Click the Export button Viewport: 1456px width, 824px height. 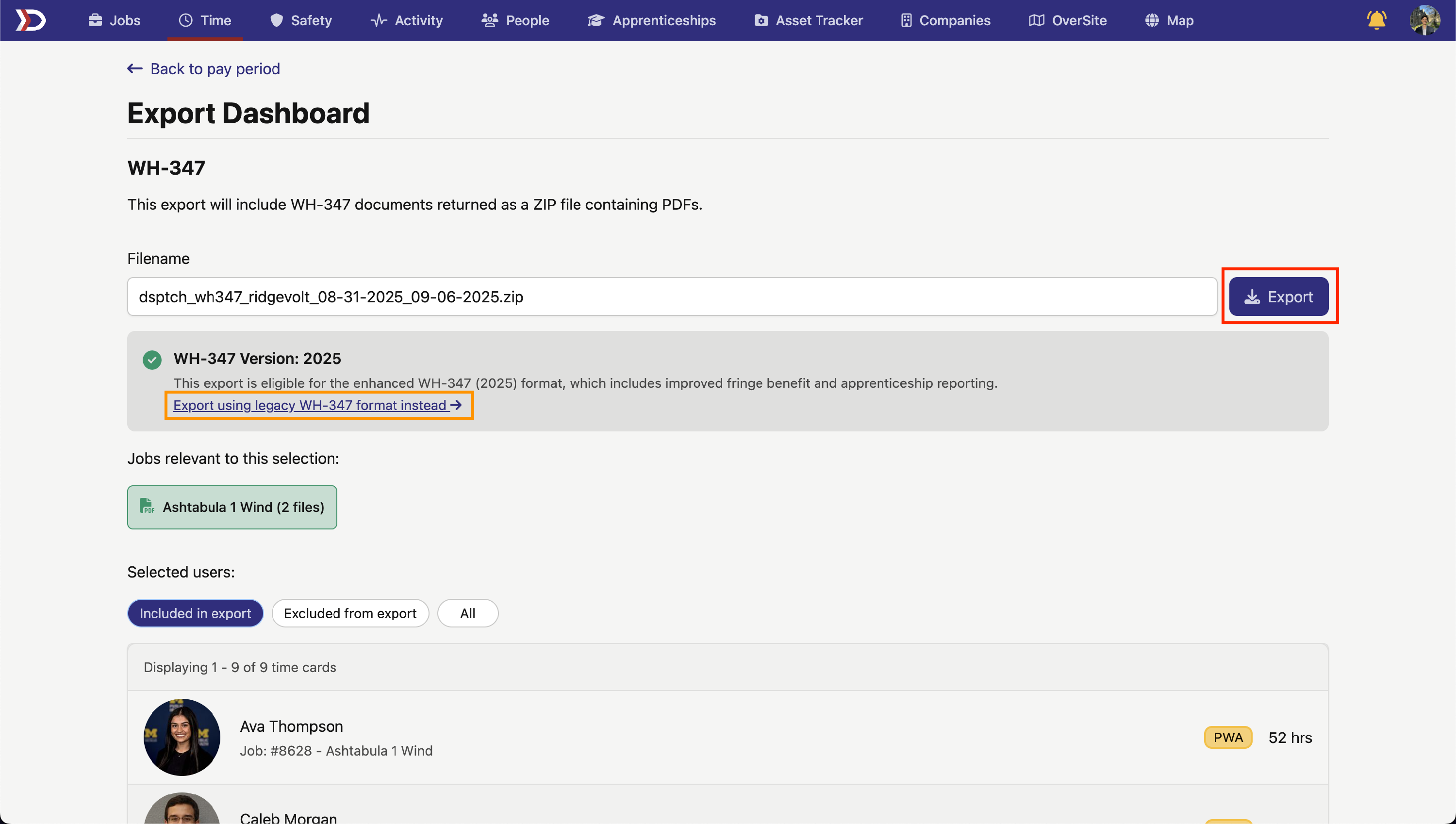[1278, 297]
